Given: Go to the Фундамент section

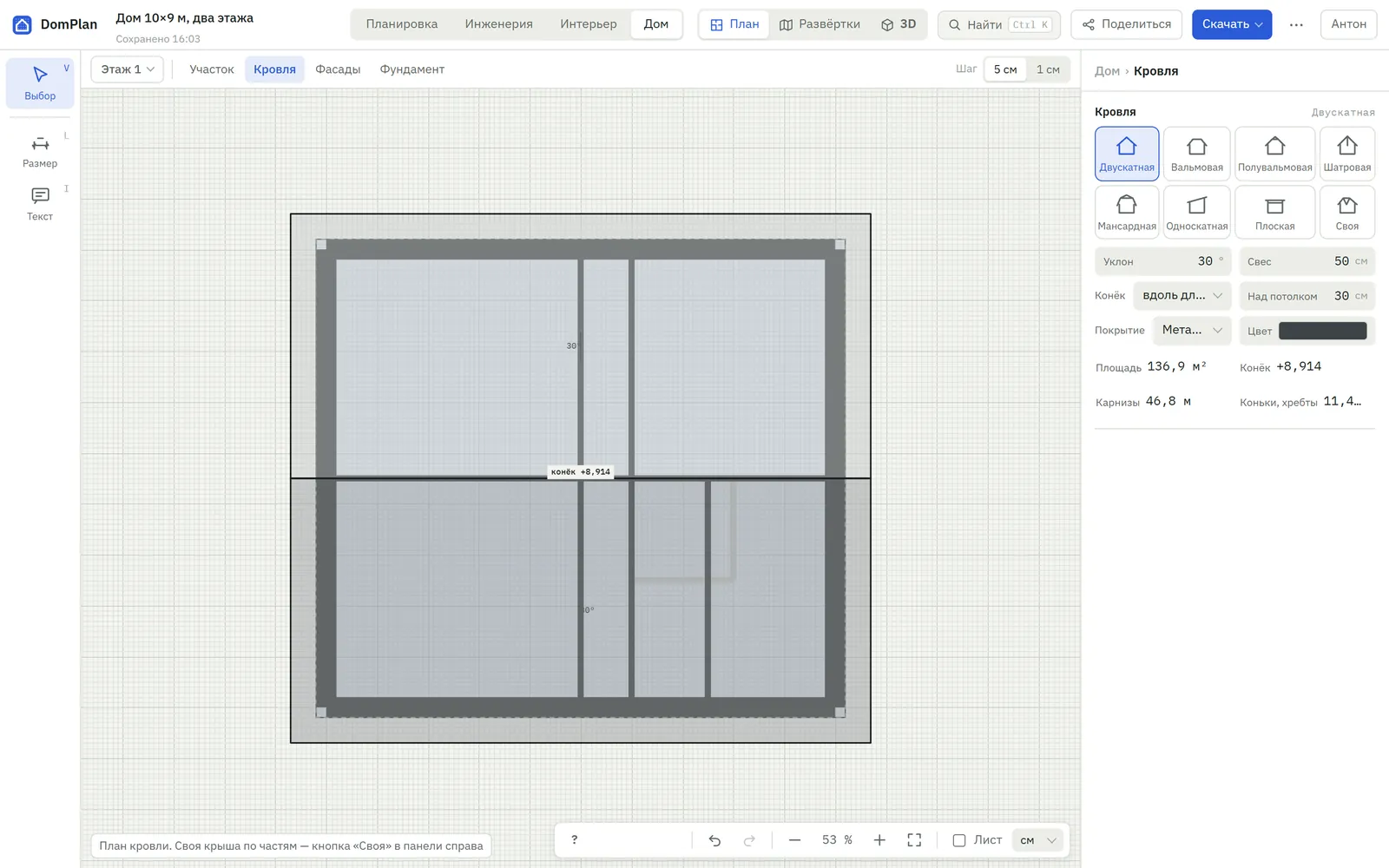Looking at the screenshot, I should click(412, 69).
